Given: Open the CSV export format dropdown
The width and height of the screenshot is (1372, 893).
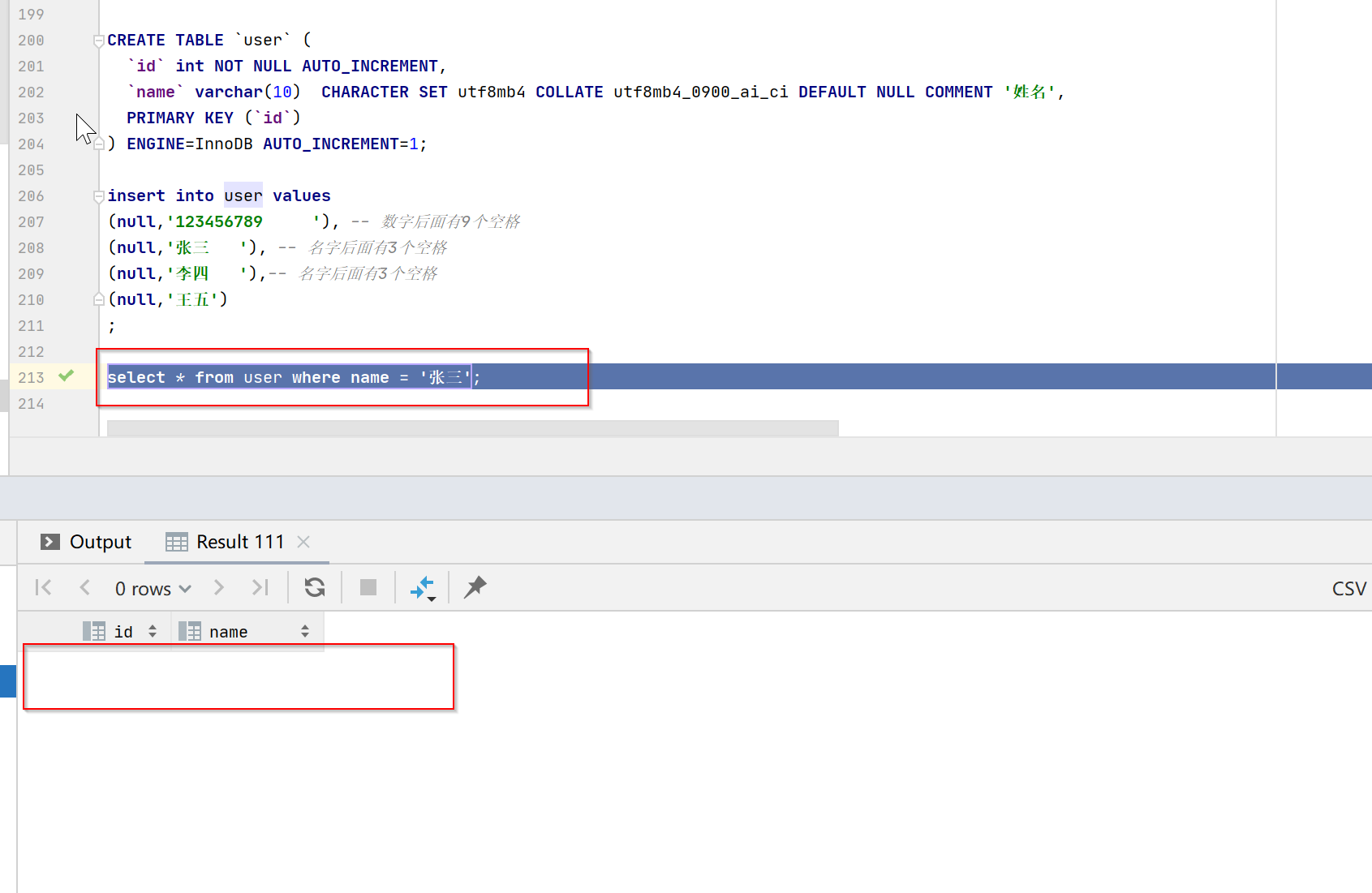Looking at the screenshot, I should point(1348,587).
